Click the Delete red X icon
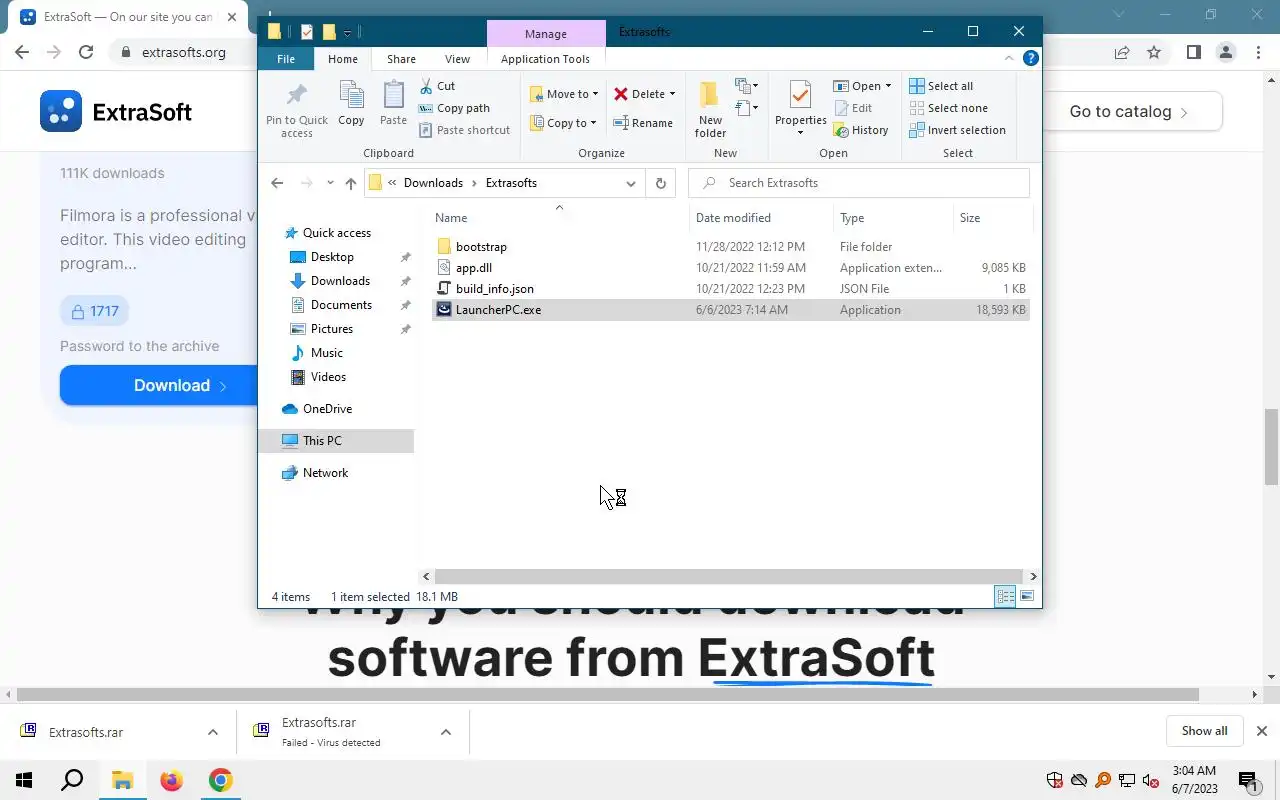The image size is (1280, 800). coord(621,94)
